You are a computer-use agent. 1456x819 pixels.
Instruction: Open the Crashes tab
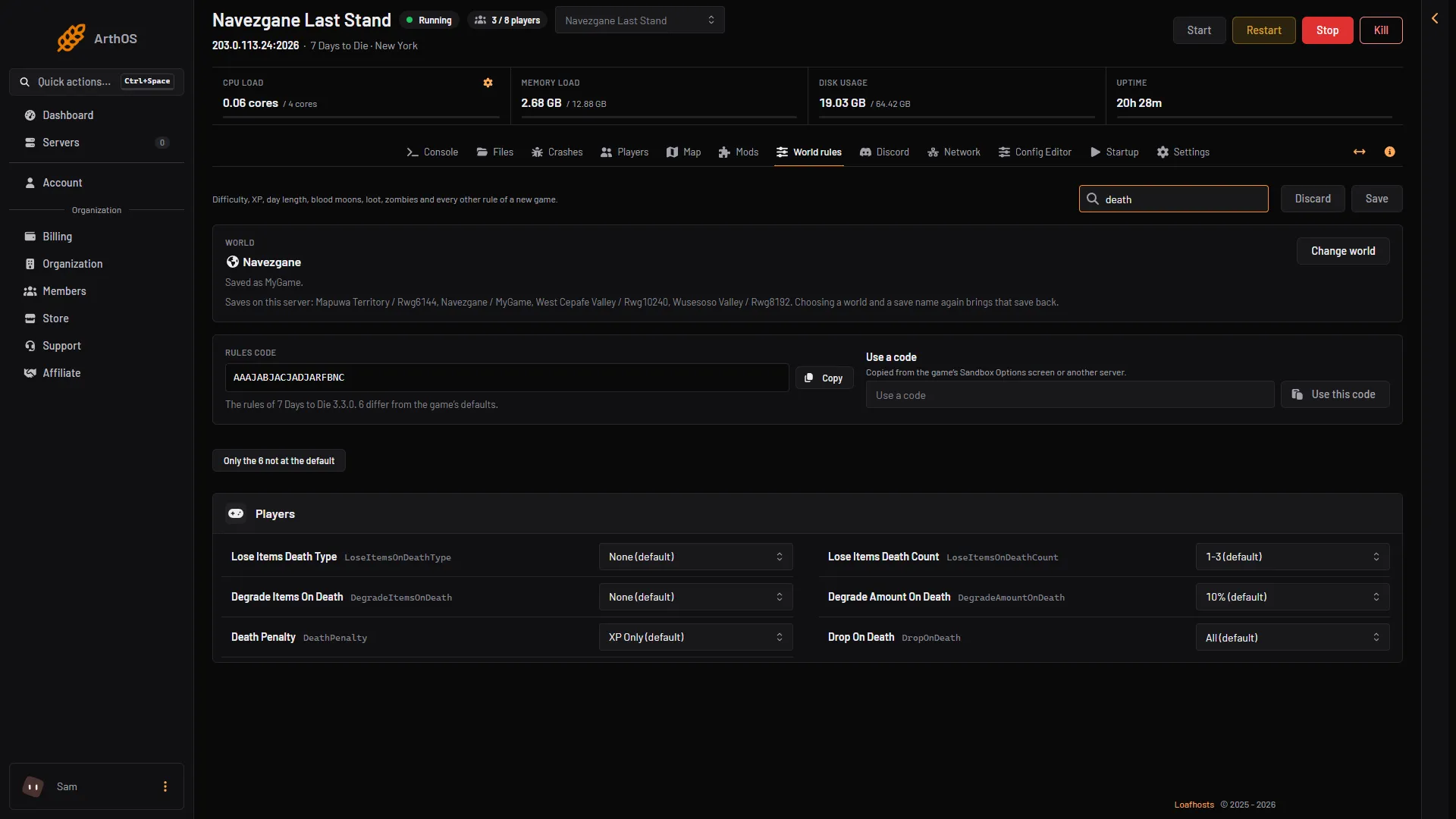pos(557,152)
